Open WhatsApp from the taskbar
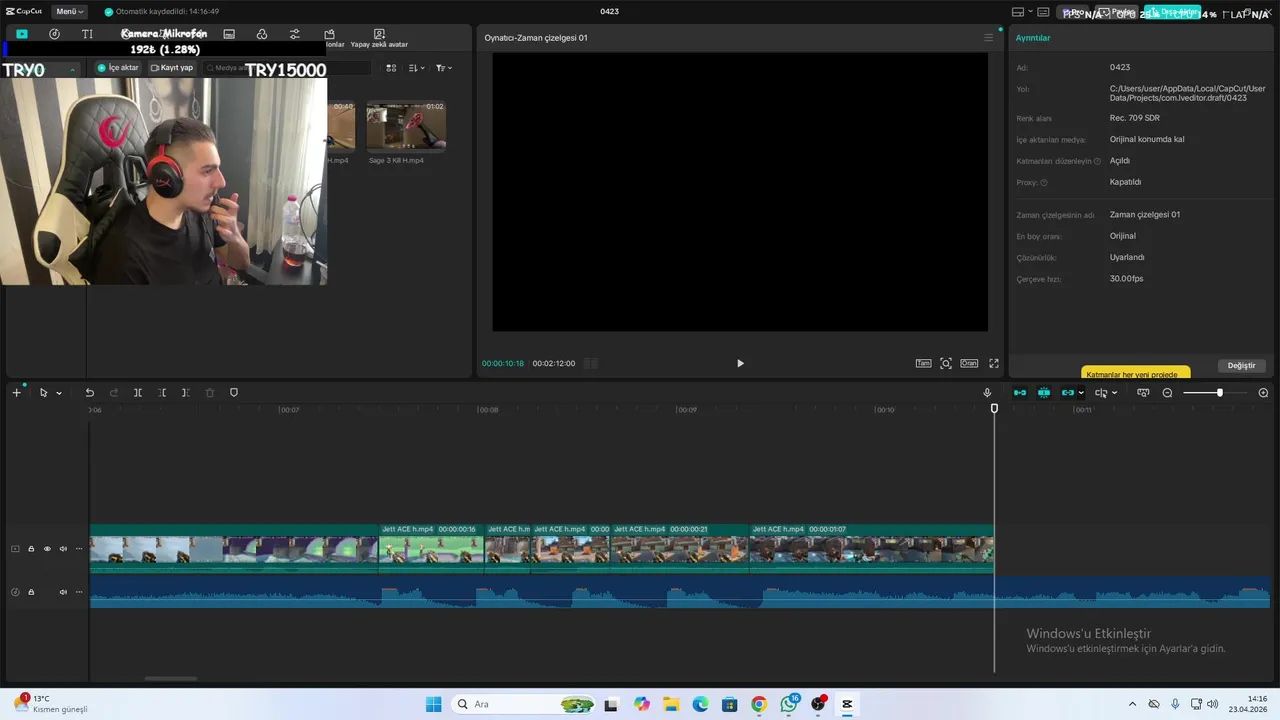Screen dimensions: 1280x720 [789, 704]
